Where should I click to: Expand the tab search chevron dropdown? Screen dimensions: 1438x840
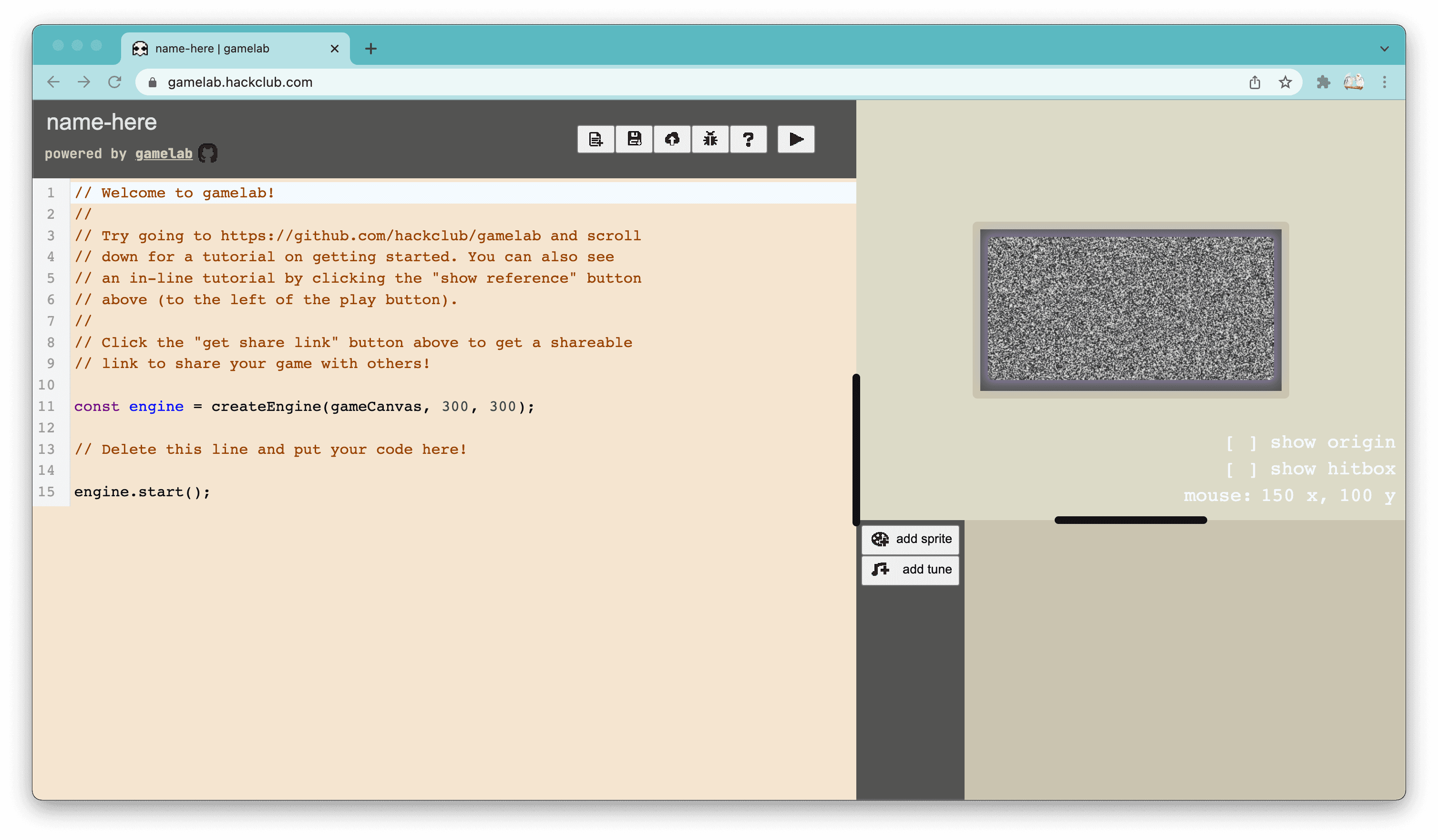coord(1384,49)
